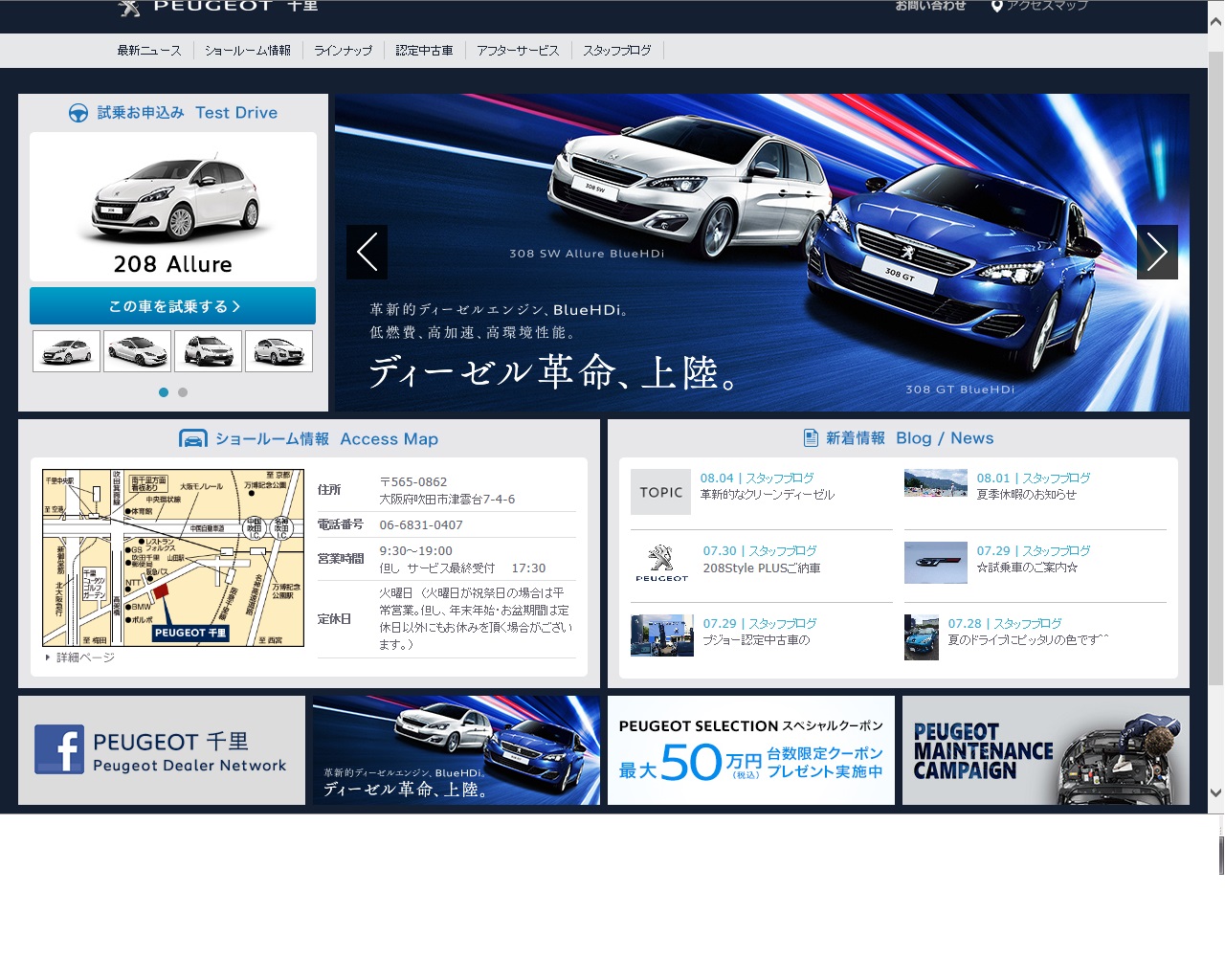Open the blue car thumbnail for 07.28 post
This screenshot has width=1225, height=980.
[x=922, y=637]
